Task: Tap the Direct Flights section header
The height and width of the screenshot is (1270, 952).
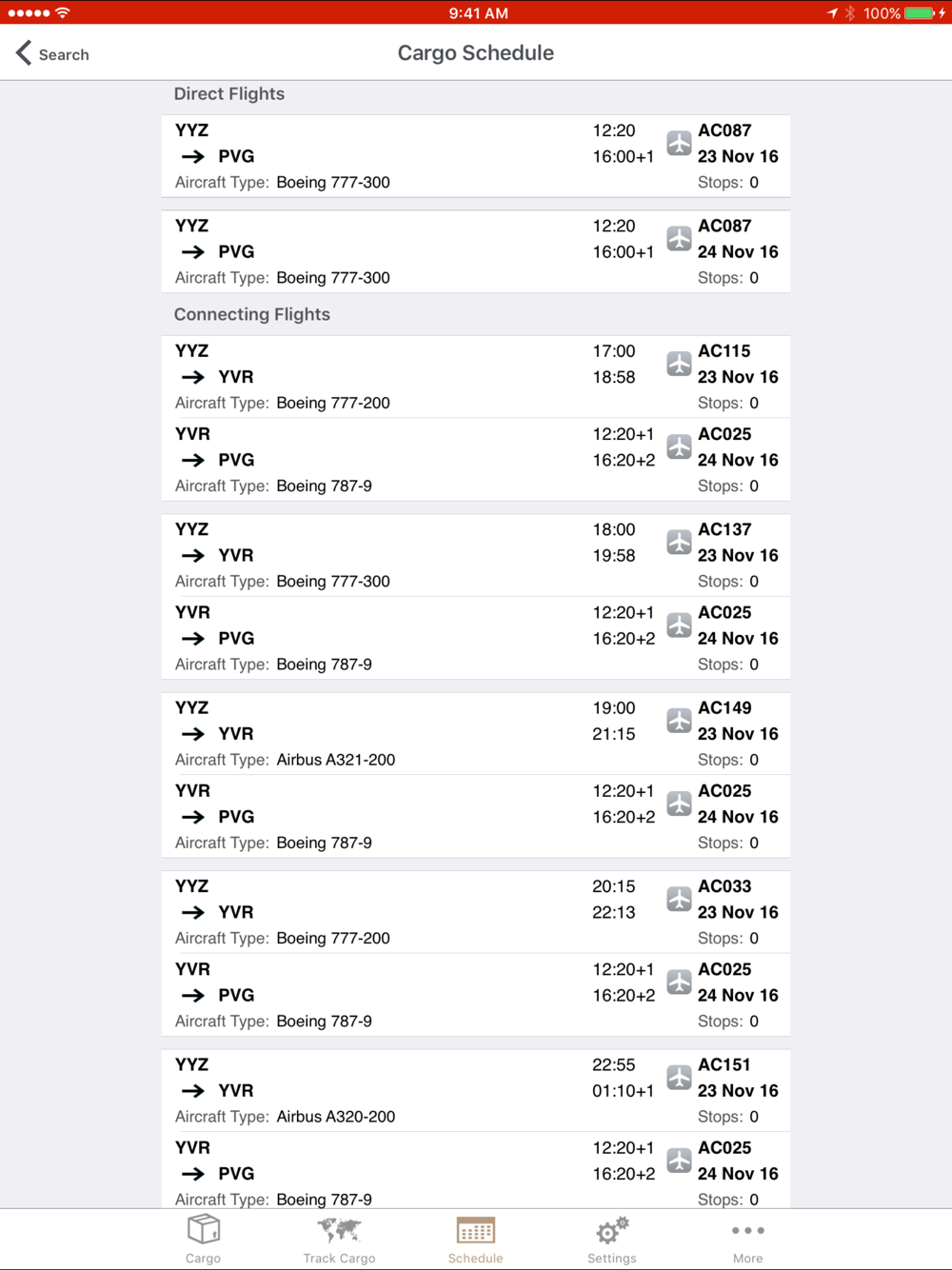Action: pos(229,93)
